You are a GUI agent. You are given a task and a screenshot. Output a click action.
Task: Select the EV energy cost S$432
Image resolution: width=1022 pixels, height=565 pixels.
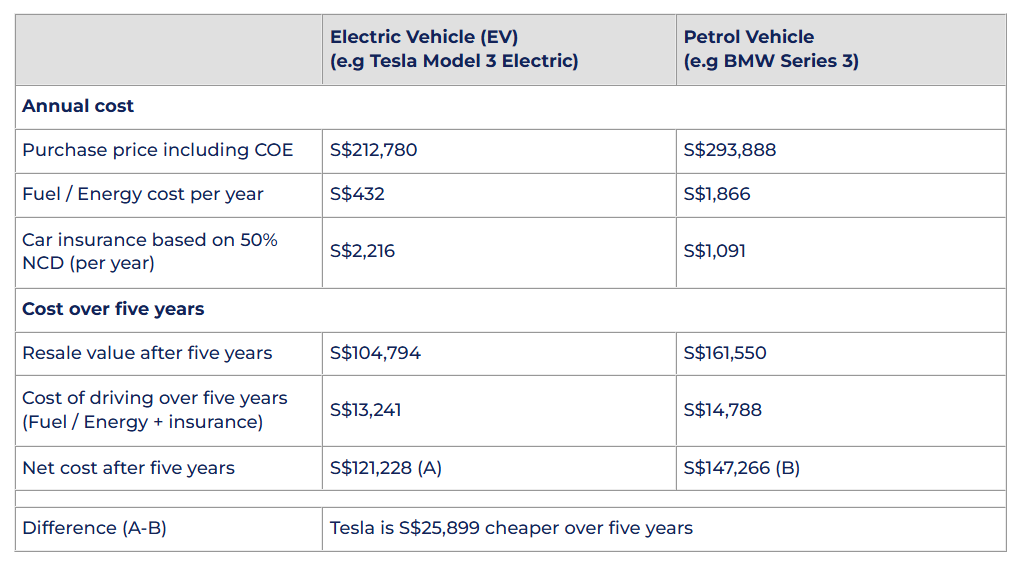click(357, 194)
